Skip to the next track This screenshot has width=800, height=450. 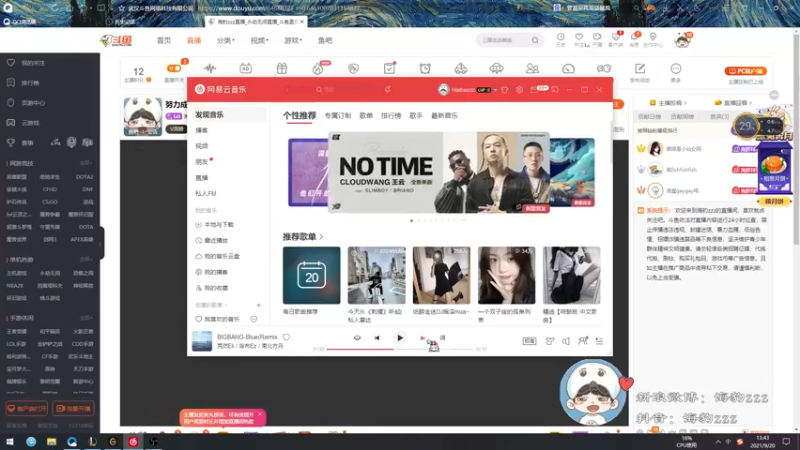click(422, 338)
